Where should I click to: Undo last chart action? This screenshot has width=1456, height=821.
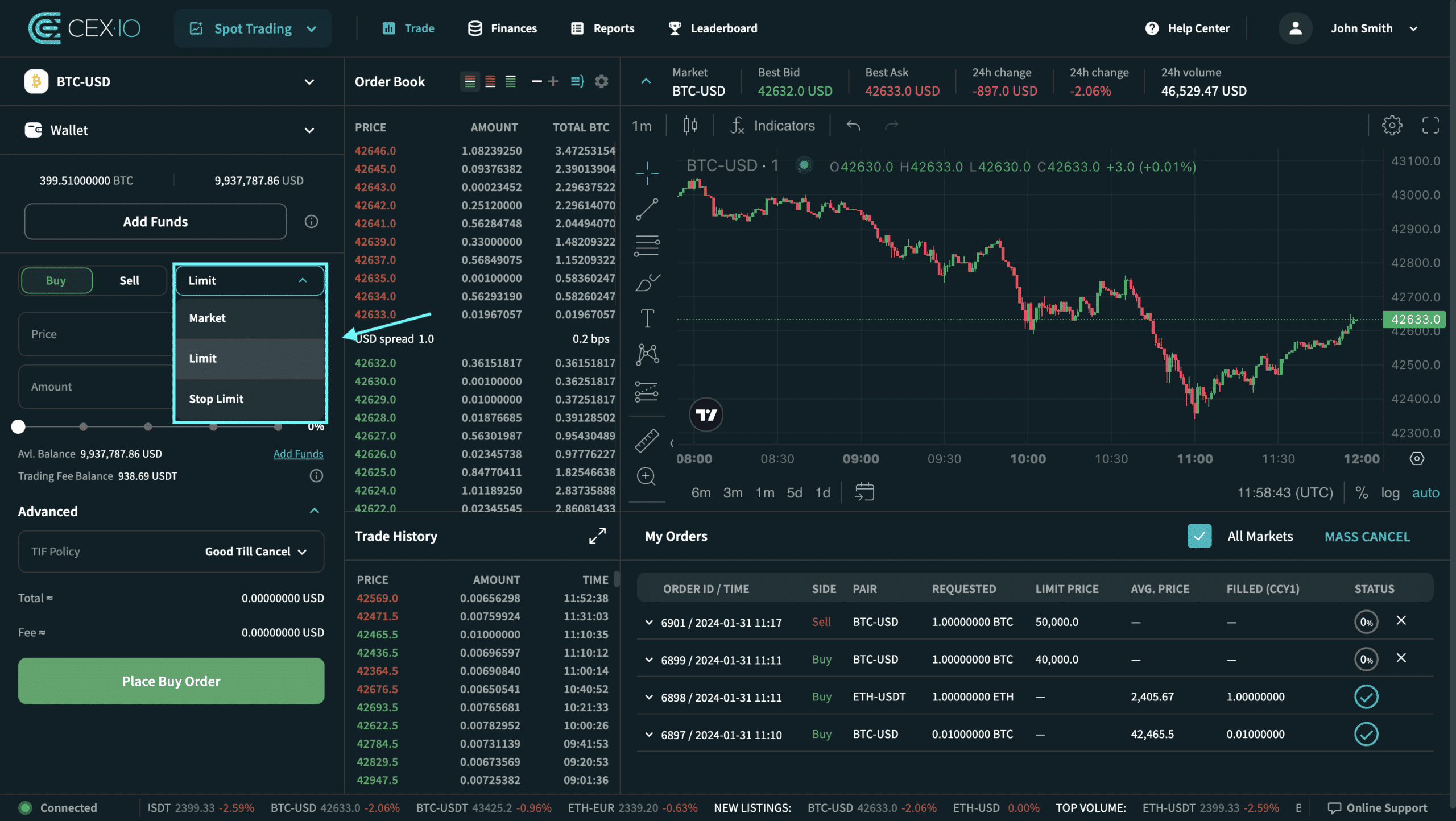click(x=853, y=125)
